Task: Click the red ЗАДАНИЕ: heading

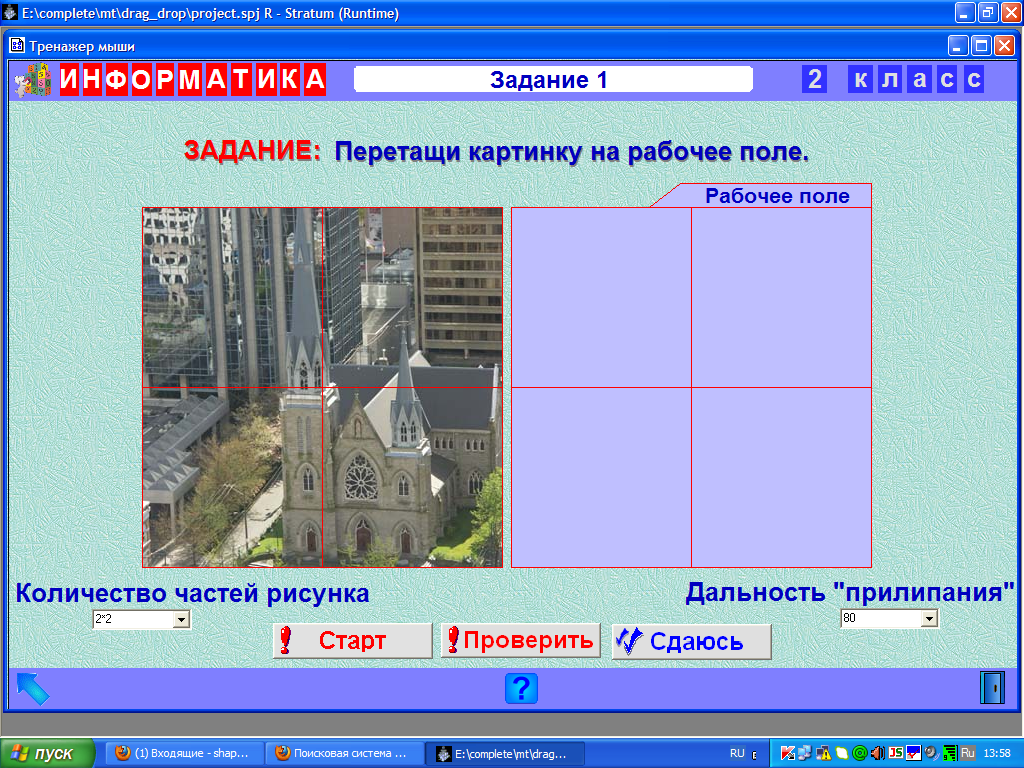Action: click(x=253, y=150)
